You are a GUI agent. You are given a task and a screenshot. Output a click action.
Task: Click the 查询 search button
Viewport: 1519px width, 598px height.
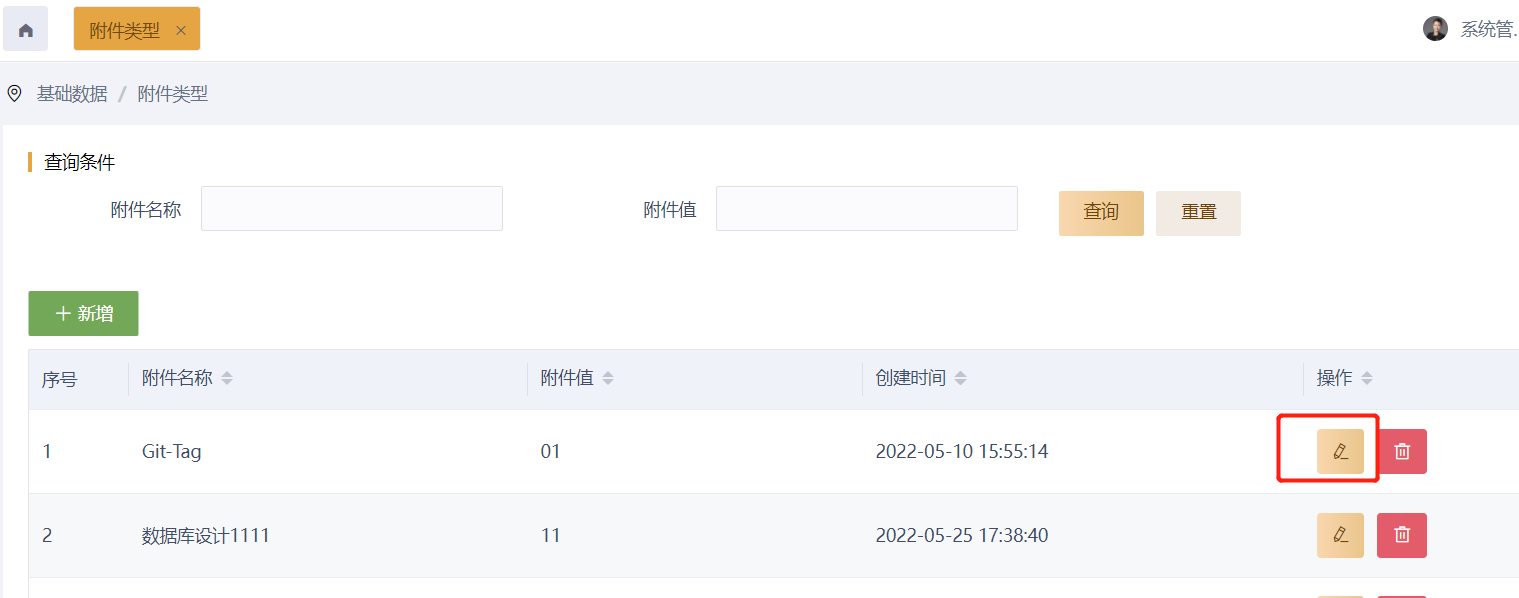pos(1101,213)
